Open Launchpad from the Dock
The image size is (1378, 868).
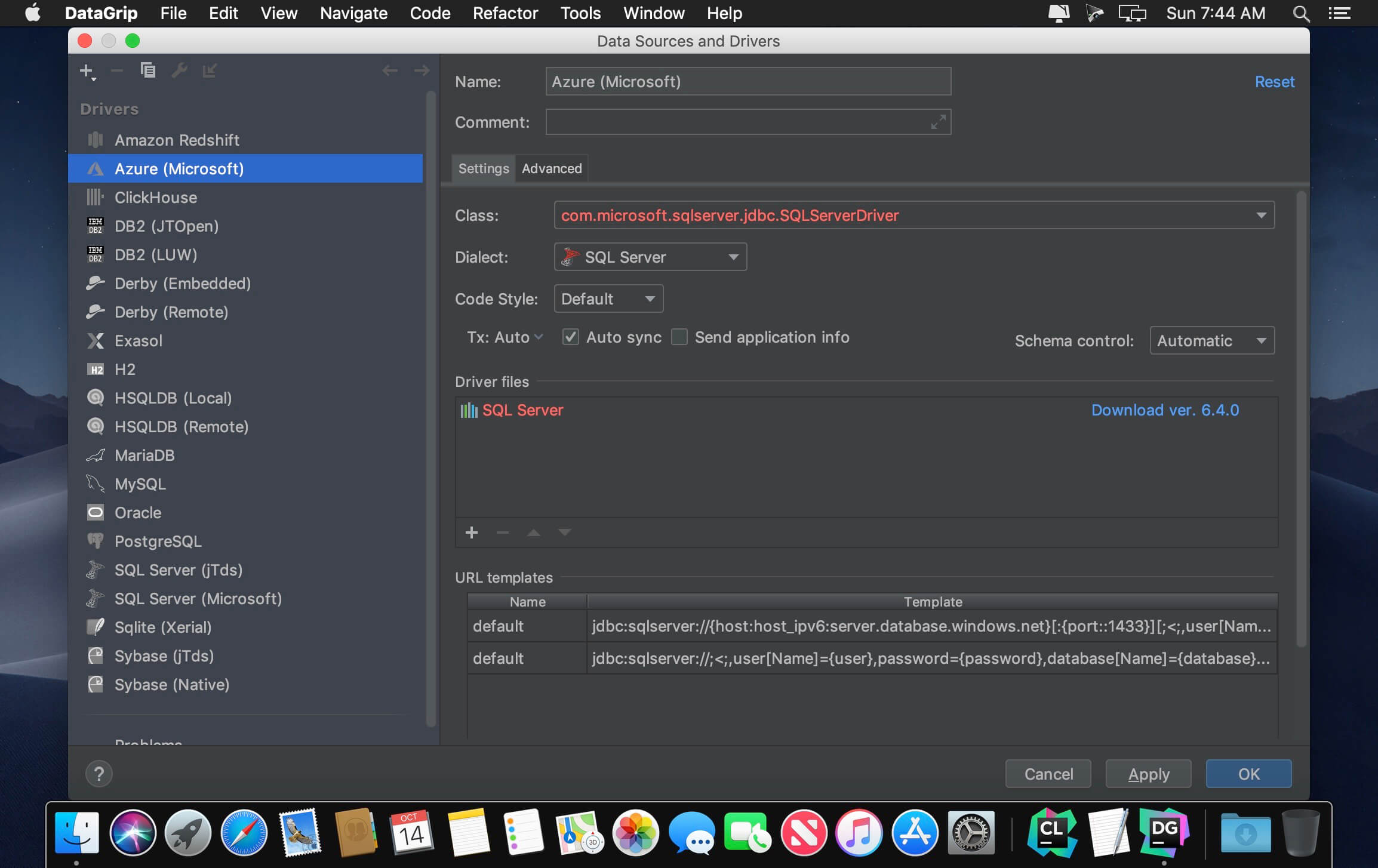pyautogui.click(x=188, y=833)
